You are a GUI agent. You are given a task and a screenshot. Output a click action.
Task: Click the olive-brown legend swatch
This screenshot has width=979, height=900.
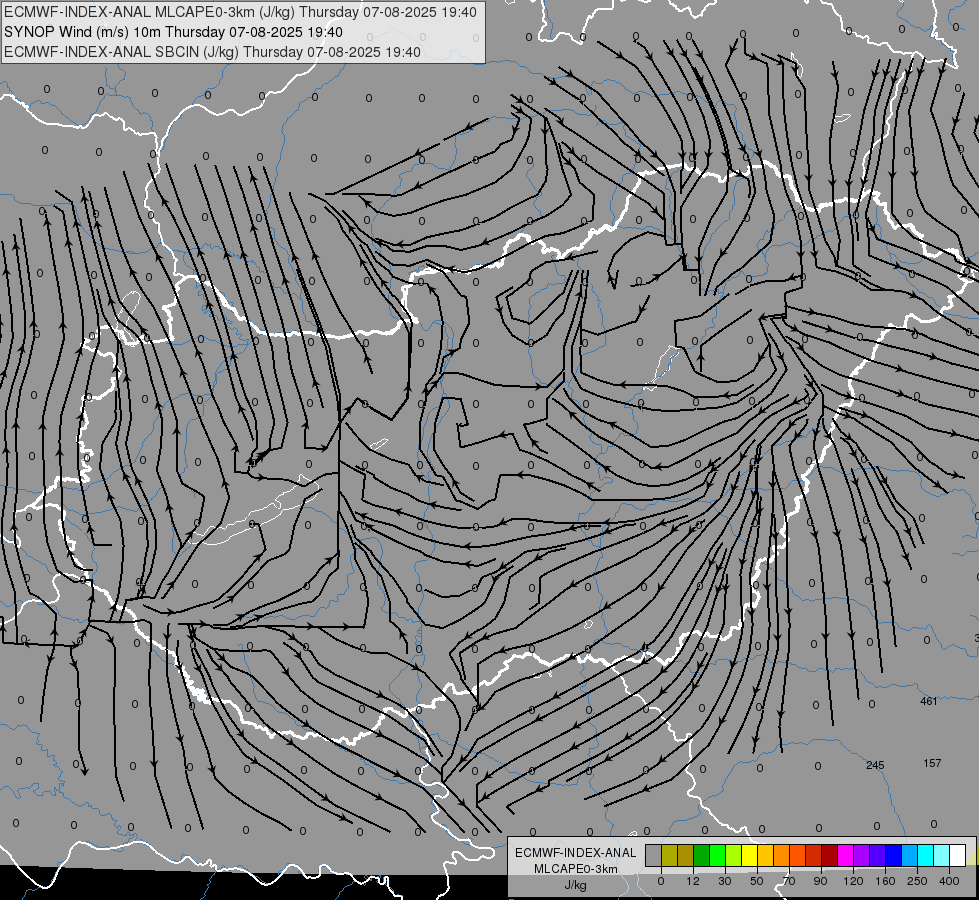[686, 856]
